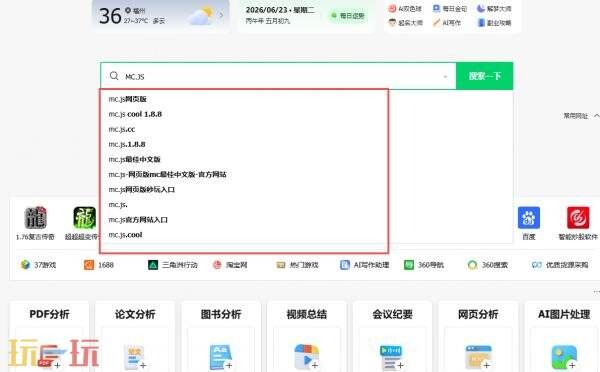Expand the weather card right chevron
The height and width of the screenshot is (372, 600).
[221, 15]
